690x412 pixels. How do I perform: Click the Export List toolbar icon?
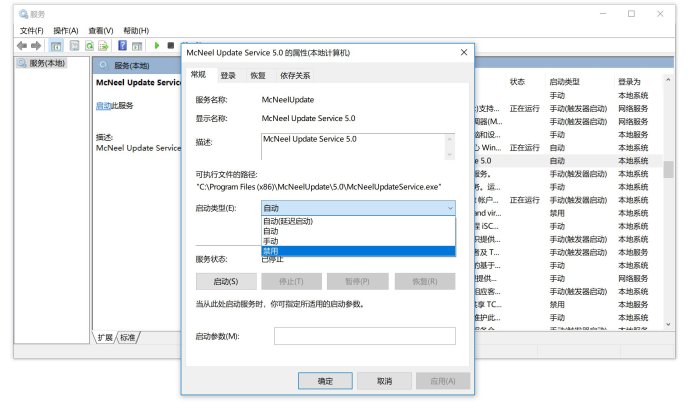(103, 45)
